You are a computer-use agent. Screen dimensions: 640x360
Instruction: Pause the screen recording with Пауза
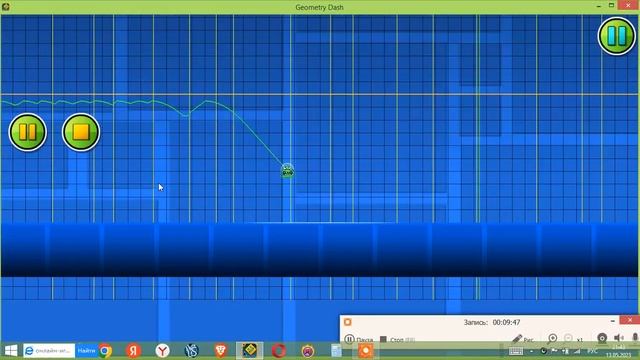pyautogui.click(x=358, y=340)
